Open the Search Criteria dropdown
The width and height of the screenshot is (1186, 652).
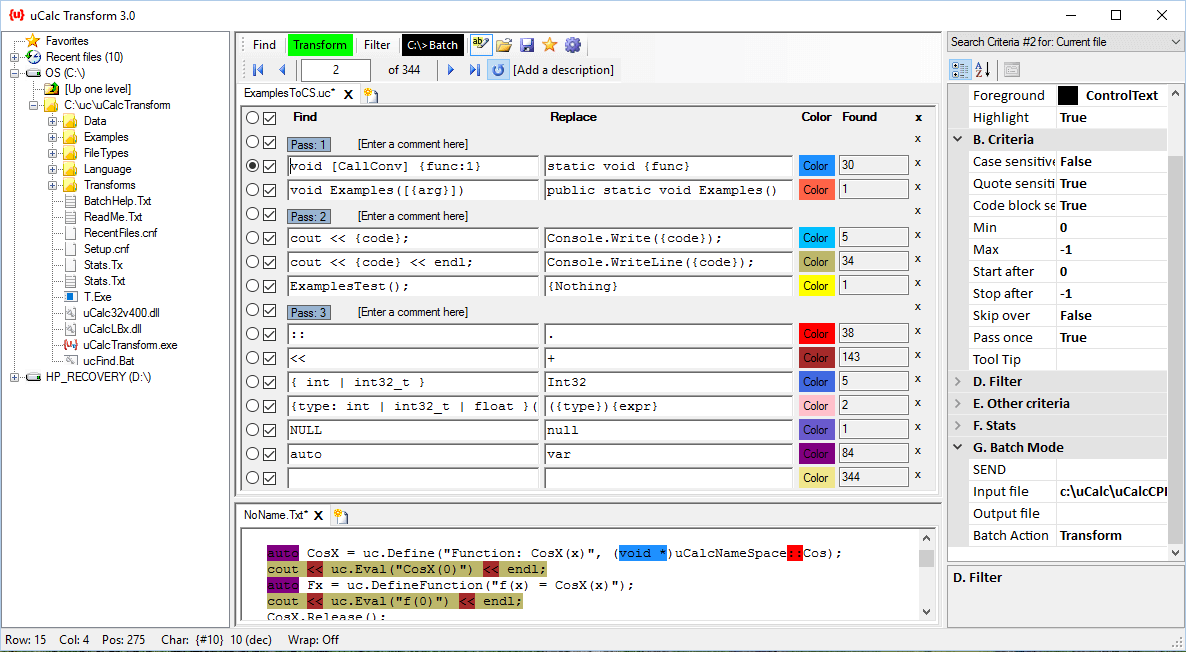click(x=1174, y=42)
